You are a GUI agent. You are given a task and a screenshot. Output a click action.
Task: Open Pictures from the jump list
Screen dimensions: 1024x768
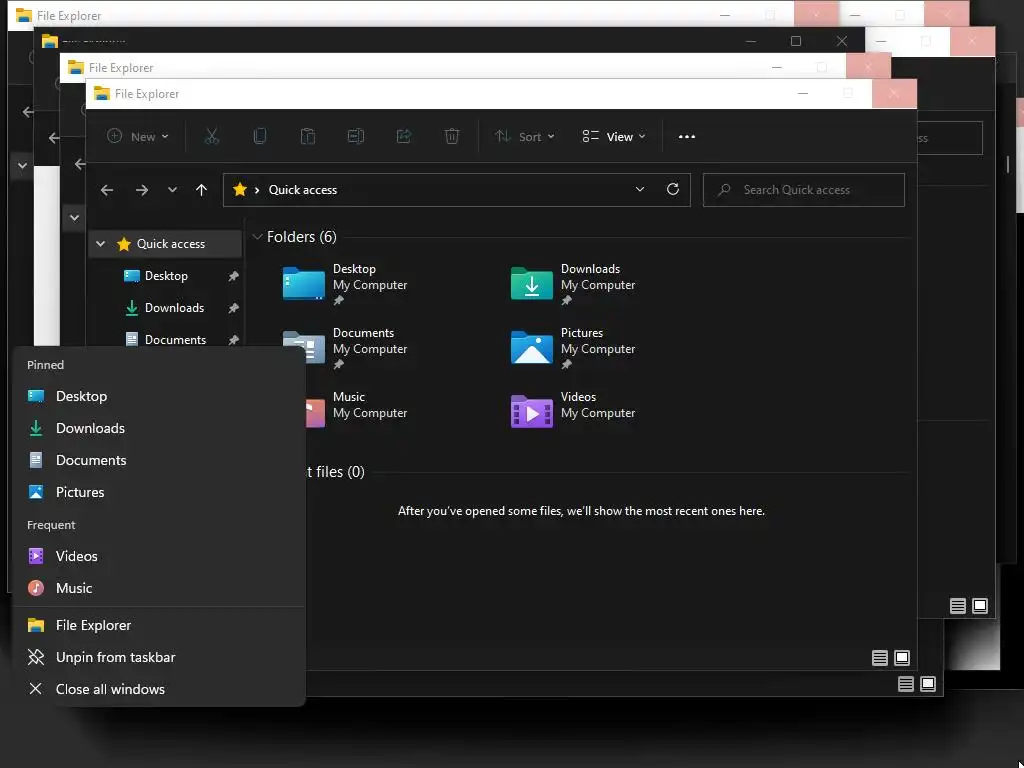[x=159, y=492]
